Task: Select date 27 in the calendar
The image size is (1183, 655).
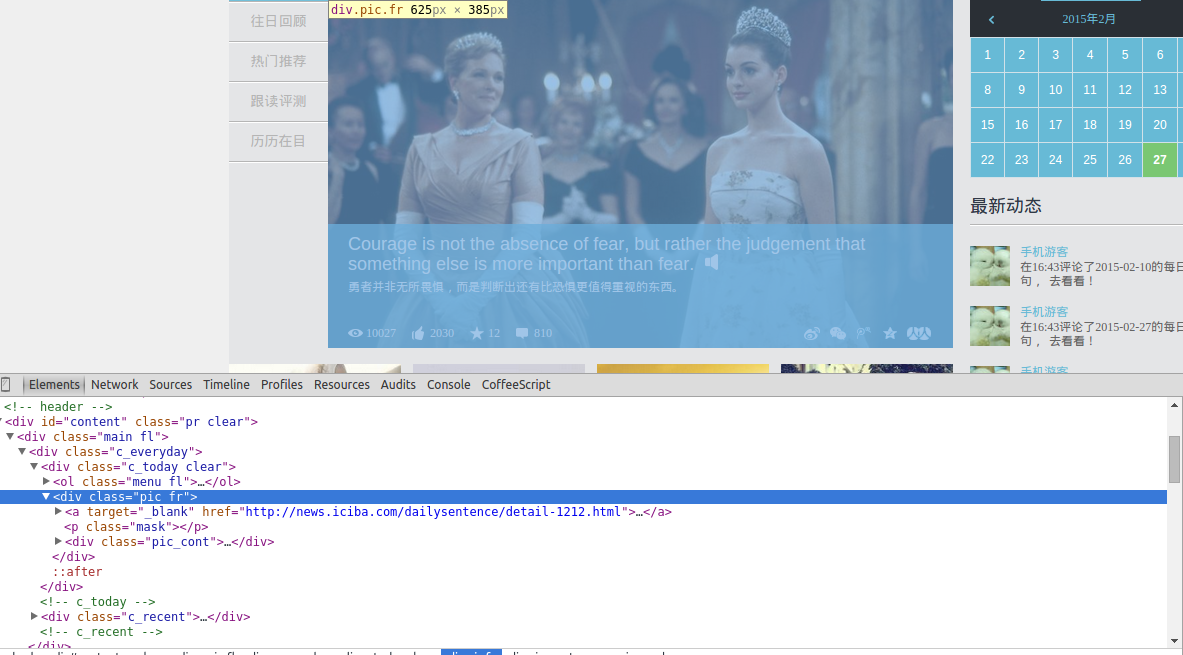Action: [1159, 160]
